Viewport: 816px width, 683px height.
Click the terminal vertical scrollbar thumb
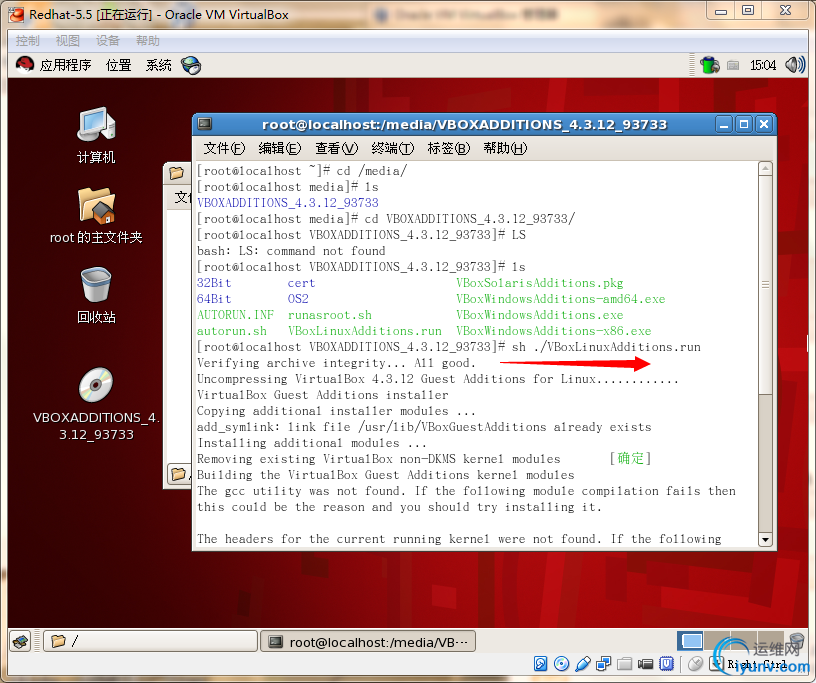coord(765,284)
